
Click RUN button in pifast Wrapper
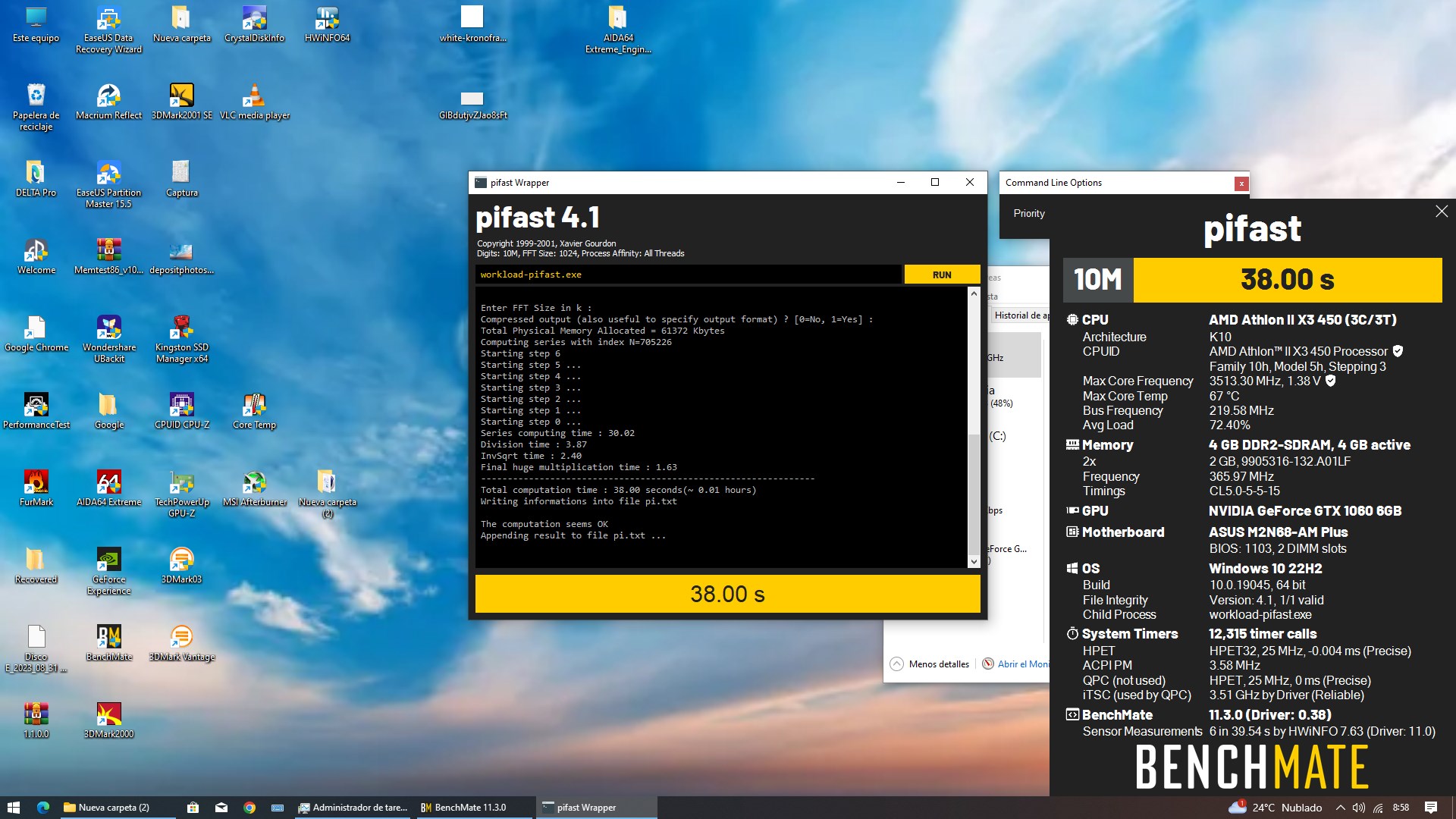942,275
